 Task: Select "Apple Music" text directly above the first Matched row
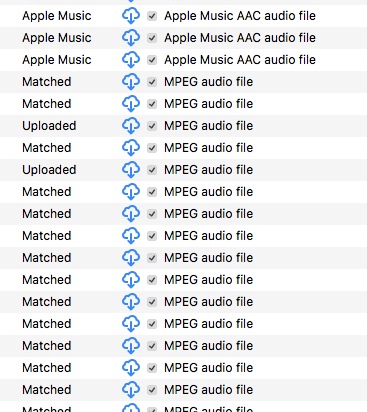point(57,60)
